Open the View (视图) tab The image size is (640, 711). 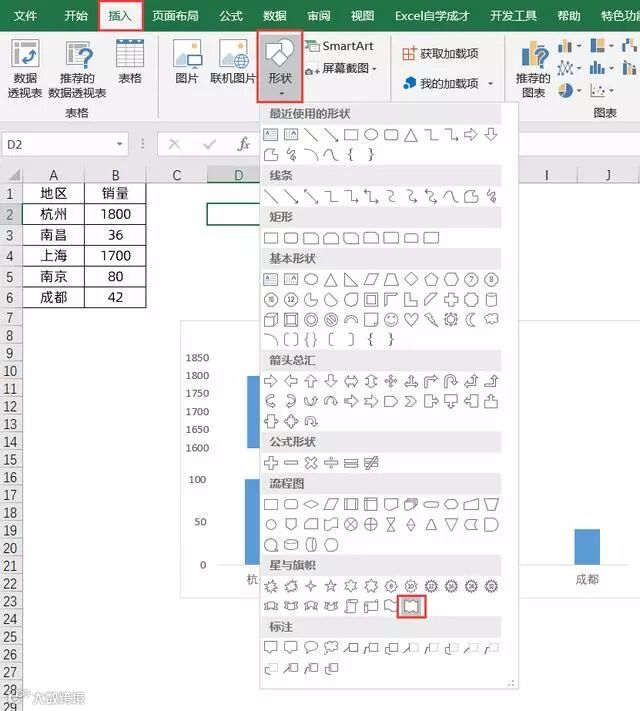(362, 16)
